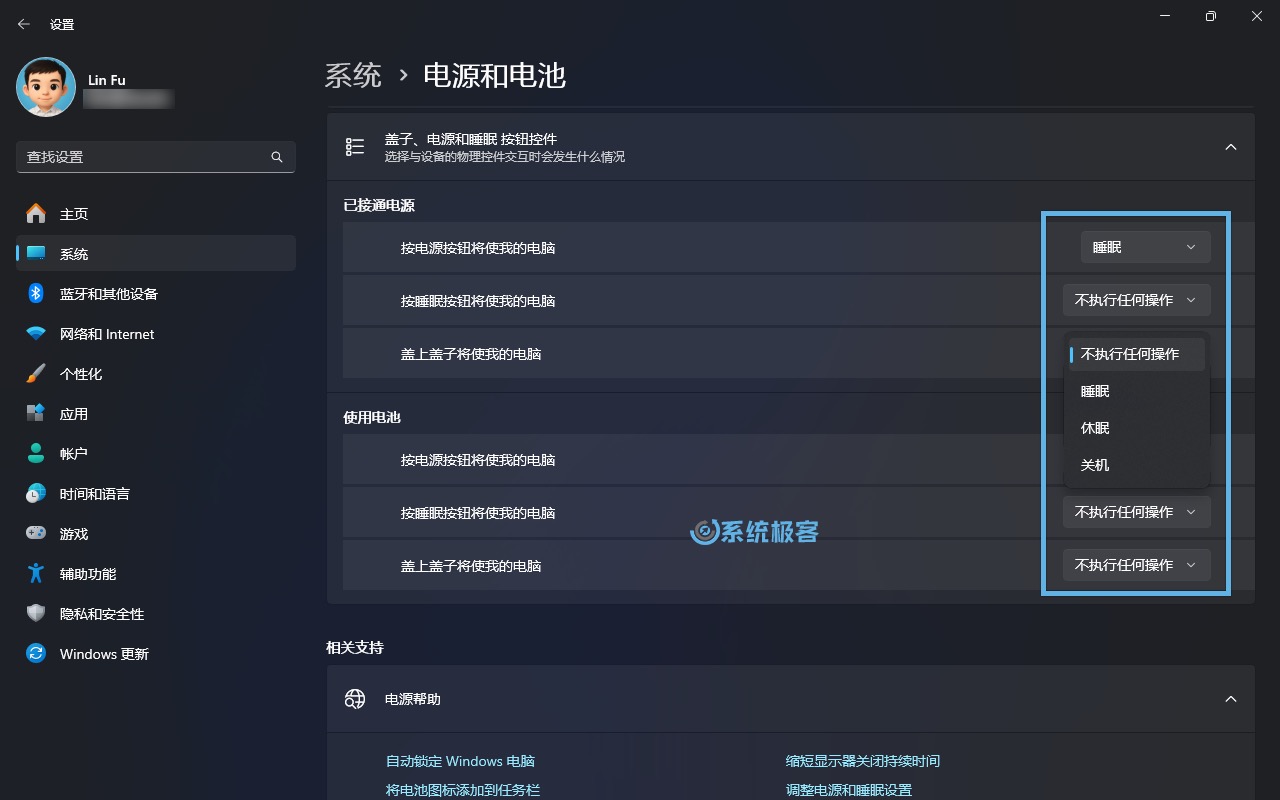Open 辅助功能 settings page

(156, 573)
